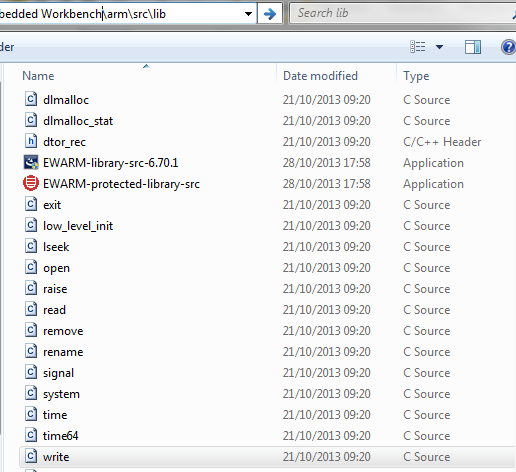Expand the address bar history dropdown
Screen dimensions: 516x472
[248, 14]
